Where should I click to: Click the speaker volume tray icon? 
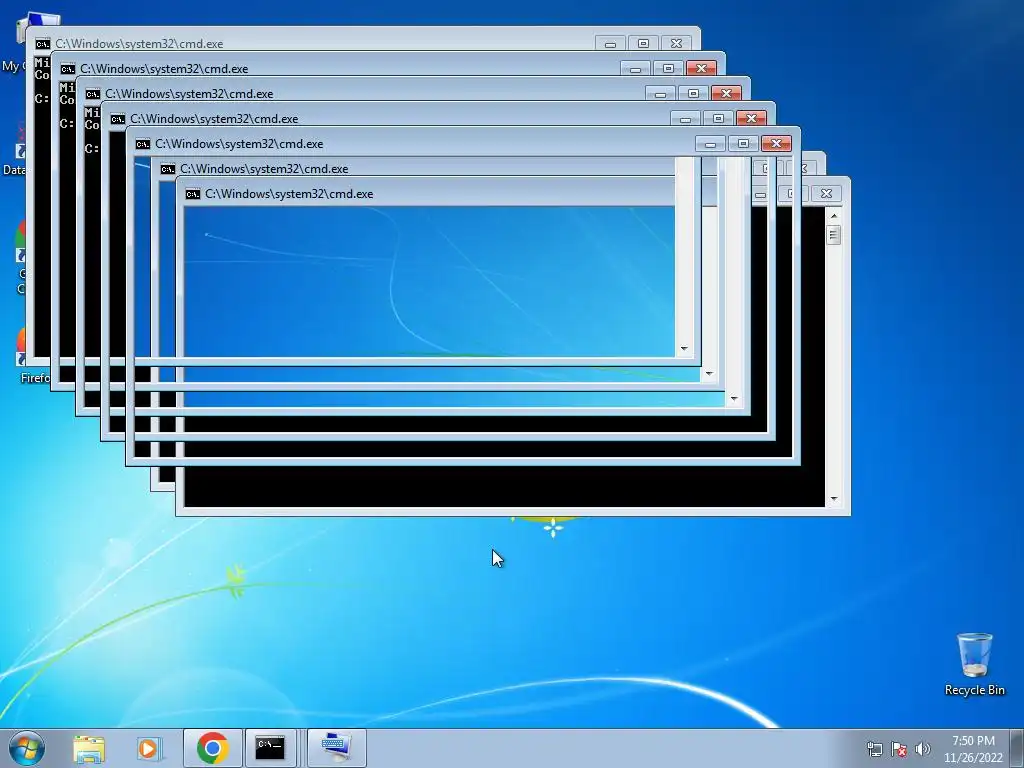[922, 749]
